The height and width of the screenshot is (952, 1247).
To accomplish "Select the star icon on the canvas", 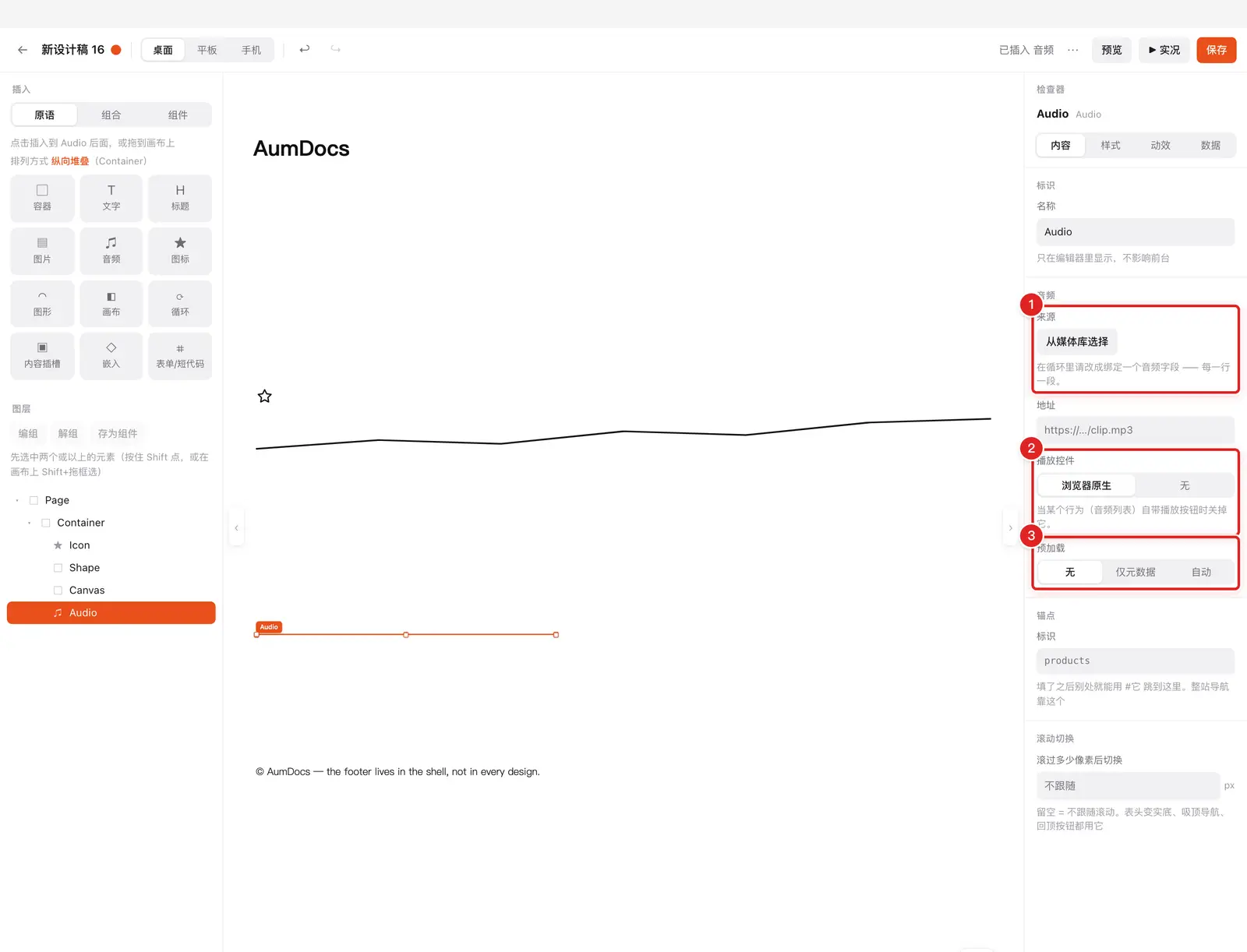I will [265, 397].
